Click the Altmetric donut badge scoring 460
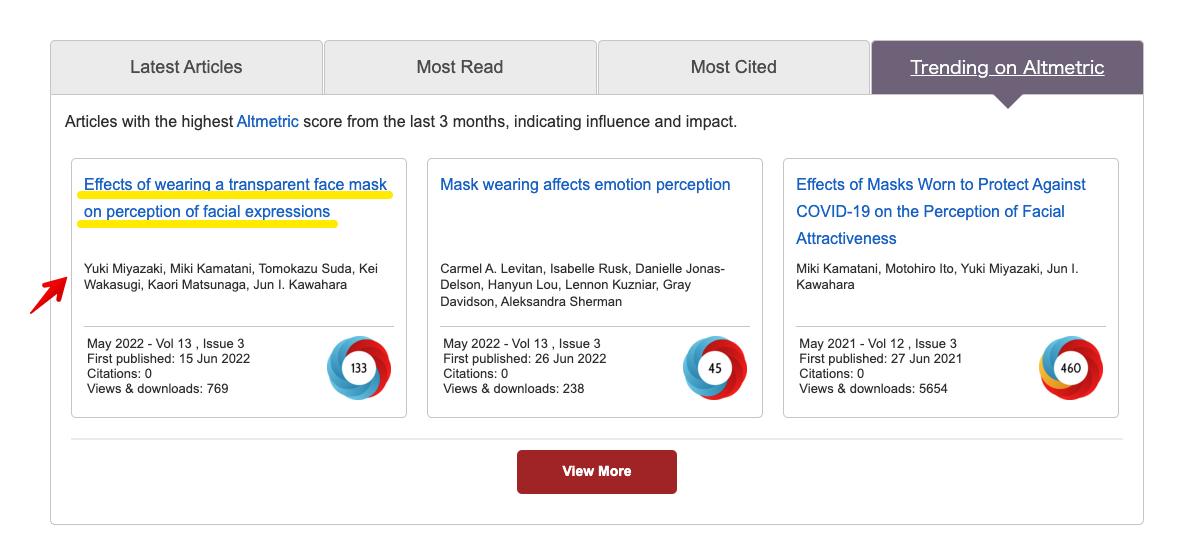 [1071, 368]
